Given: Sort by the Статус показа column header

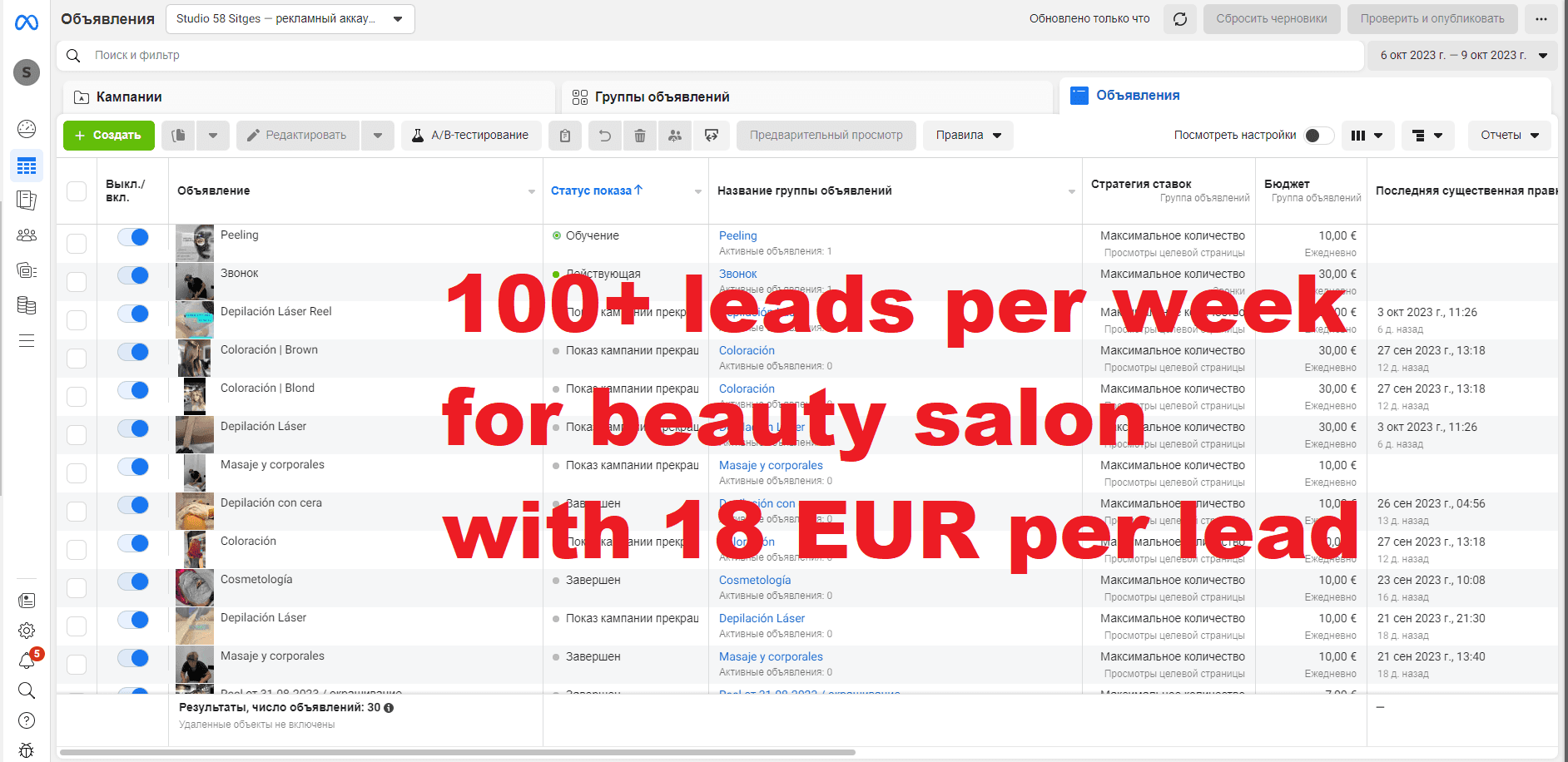Looking at the screenshot, I should [597, 190].
